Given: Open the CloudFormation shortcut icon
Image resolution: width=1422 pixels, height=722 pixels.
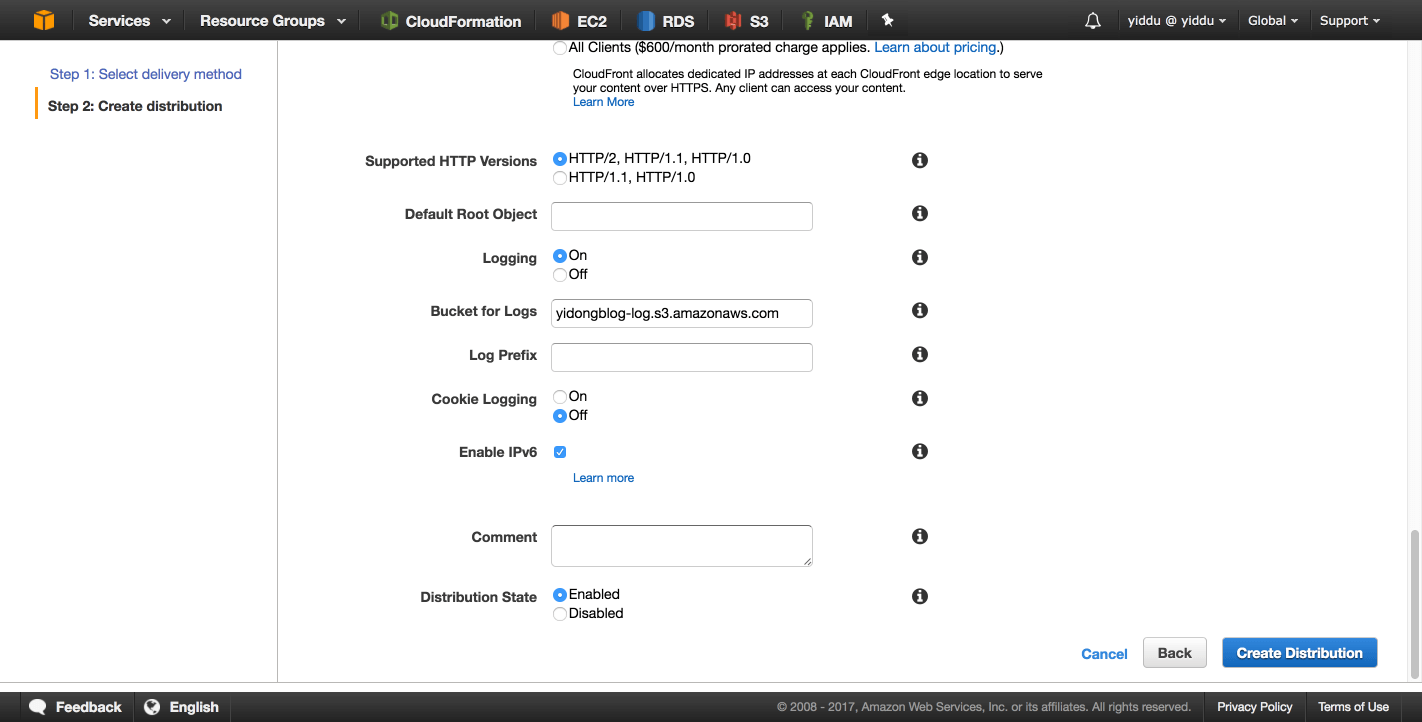Looking at the screenshot, I should click(389, 21).
